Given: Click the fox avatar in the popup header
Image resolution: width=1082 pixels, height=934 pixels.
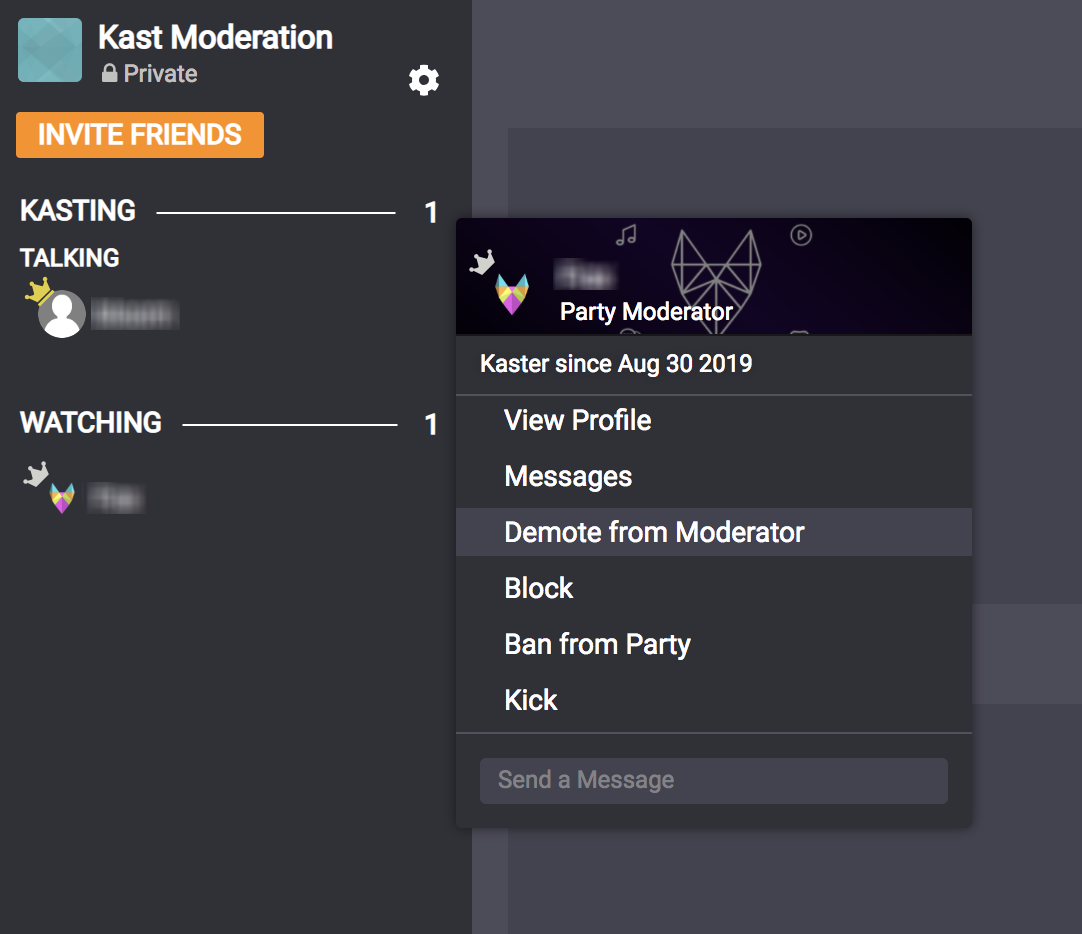Looking at the screenshot, I should point(512,294).
